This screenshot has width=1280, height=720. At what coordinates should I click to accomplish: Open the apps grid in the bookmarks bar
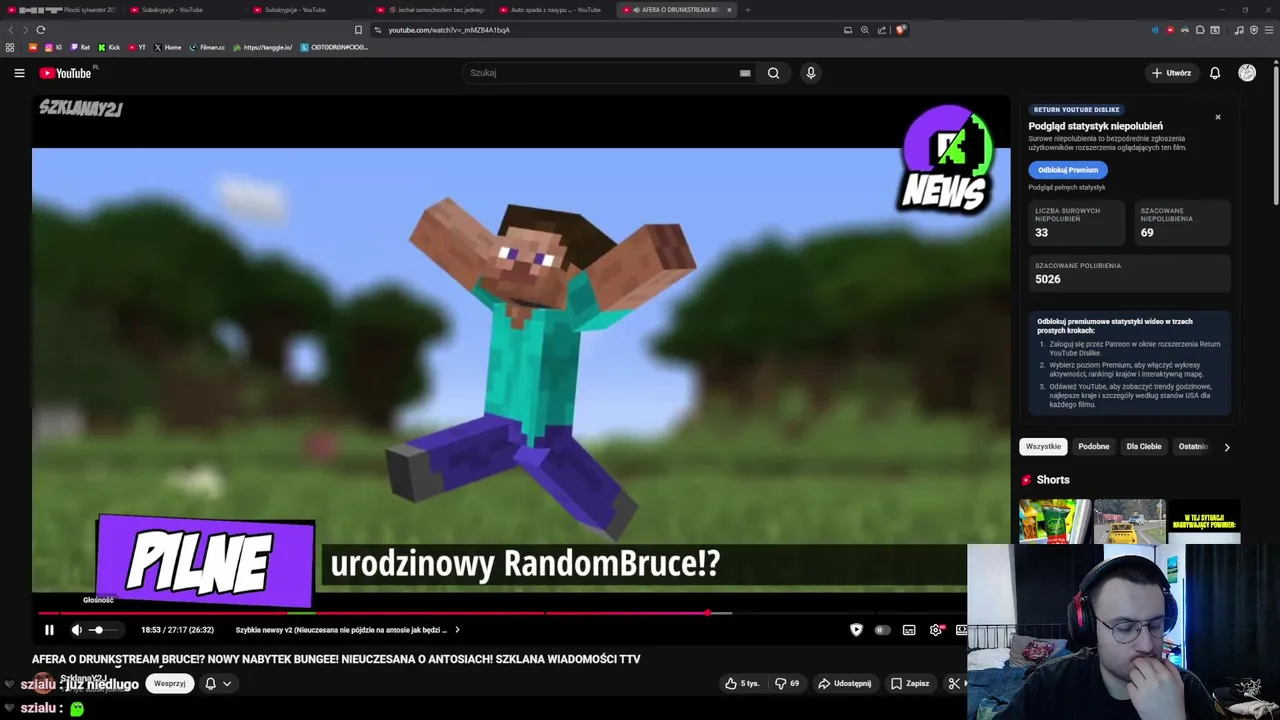pos(10,47)
